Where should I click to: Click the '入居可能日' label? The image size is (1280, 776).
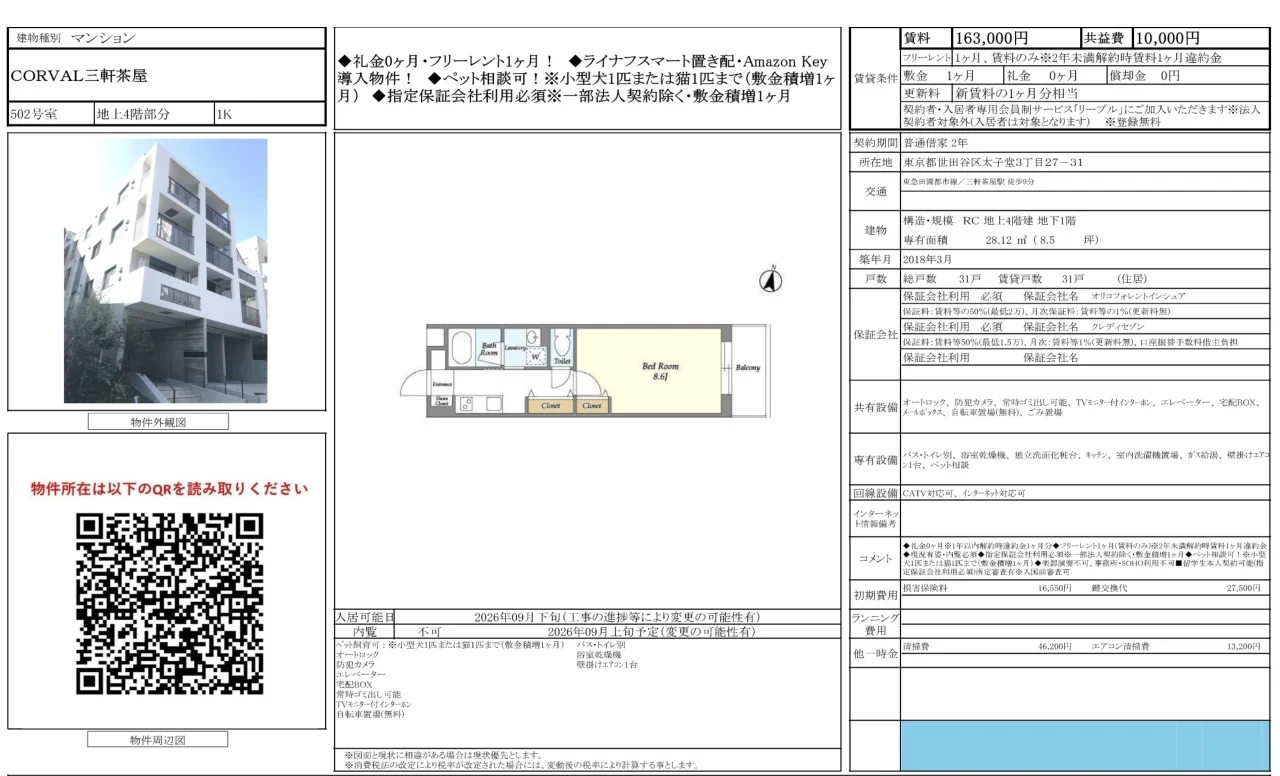coord(364,617)
